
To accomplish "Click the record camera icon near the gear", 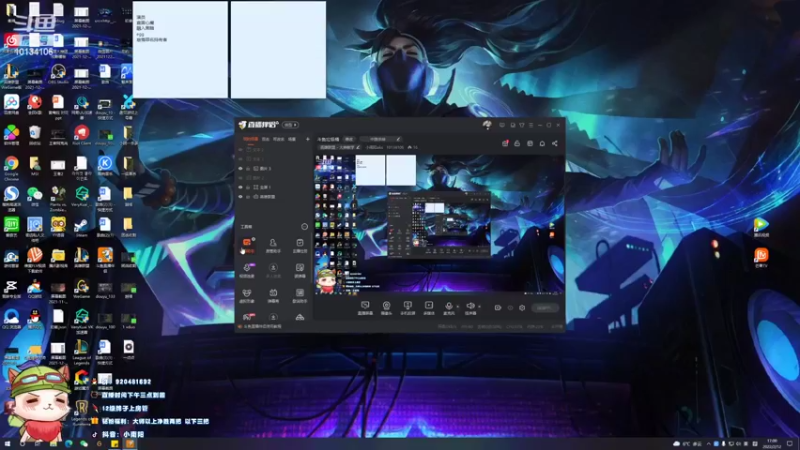I will [497, 308].
